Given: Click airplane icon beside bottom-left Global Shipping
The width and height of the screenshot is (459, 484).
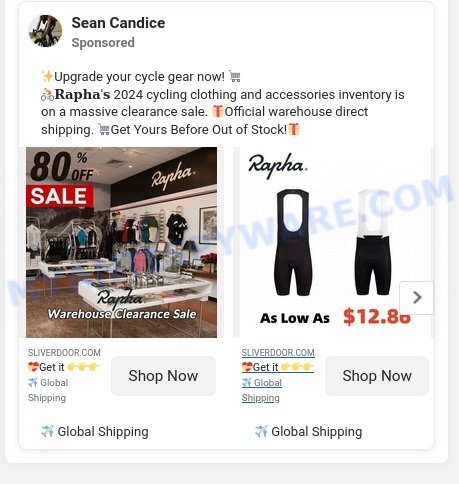Looking at the screenshot, I should click(47, 431).
